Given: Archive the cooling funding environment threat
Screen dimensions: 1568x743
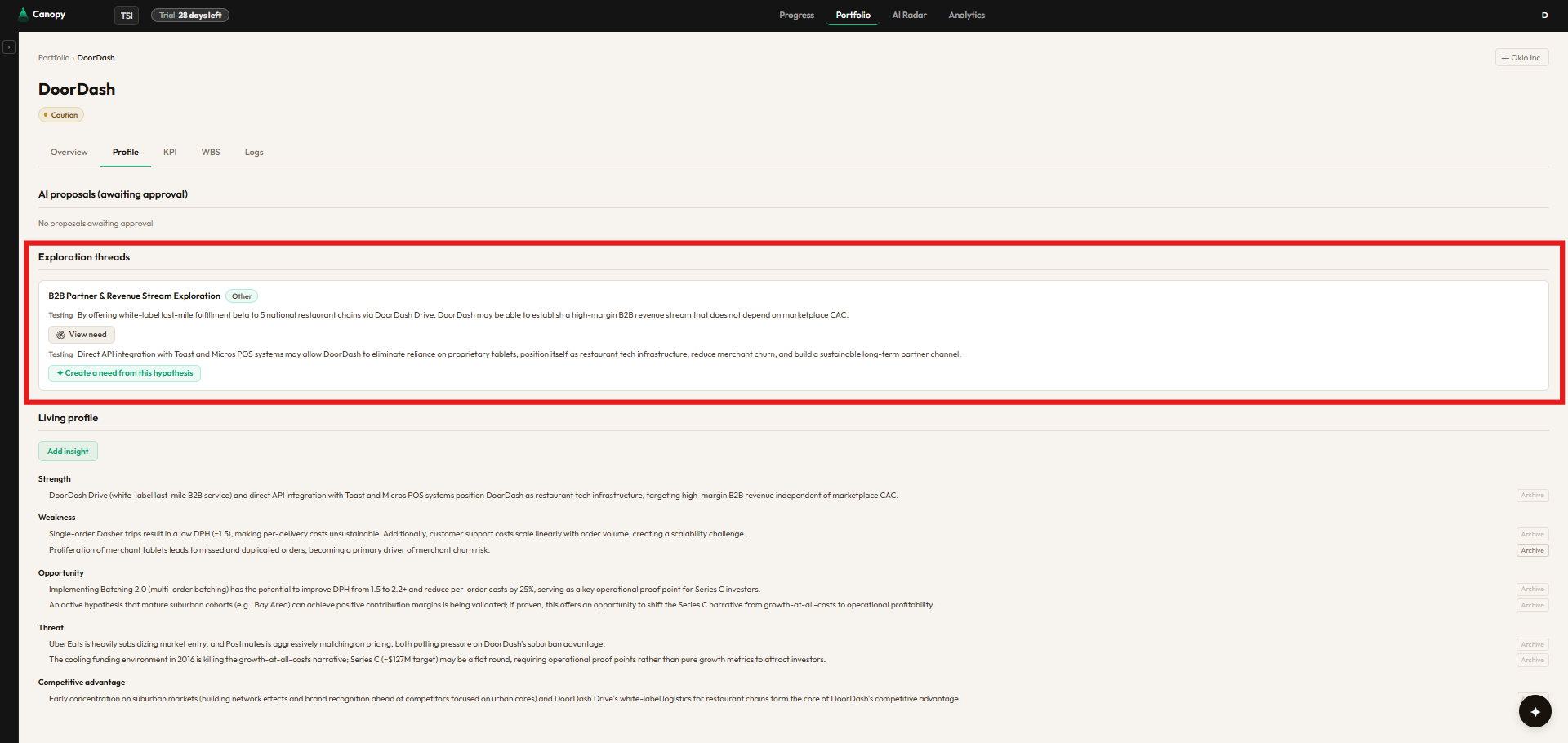Looking at the screenshot, I should tap(1532, 661).
